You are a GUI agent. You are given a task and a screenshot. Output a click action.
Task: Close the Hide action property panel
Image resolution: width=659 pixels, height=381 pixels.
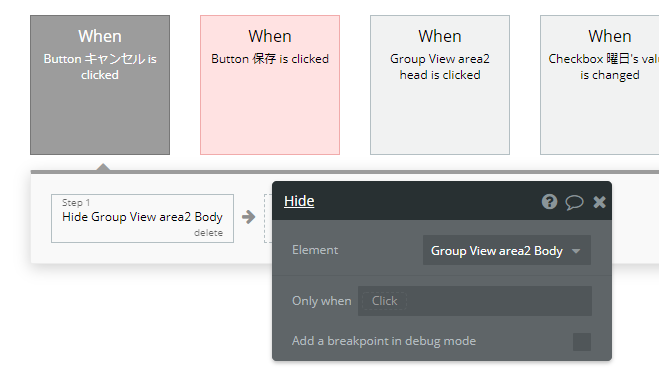(x=600, y=202)
